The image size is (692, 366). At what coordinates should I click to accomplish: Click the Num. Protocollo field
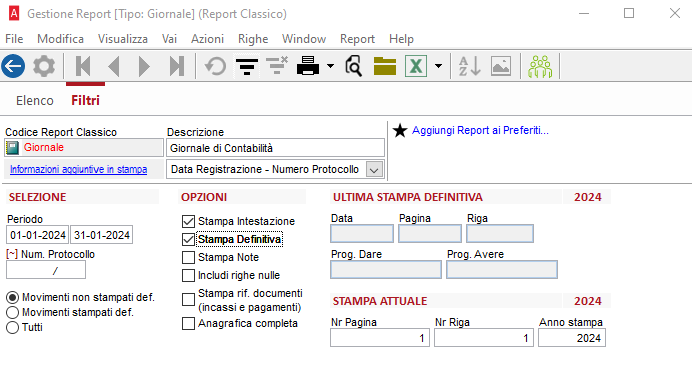(x=46, y=270)
